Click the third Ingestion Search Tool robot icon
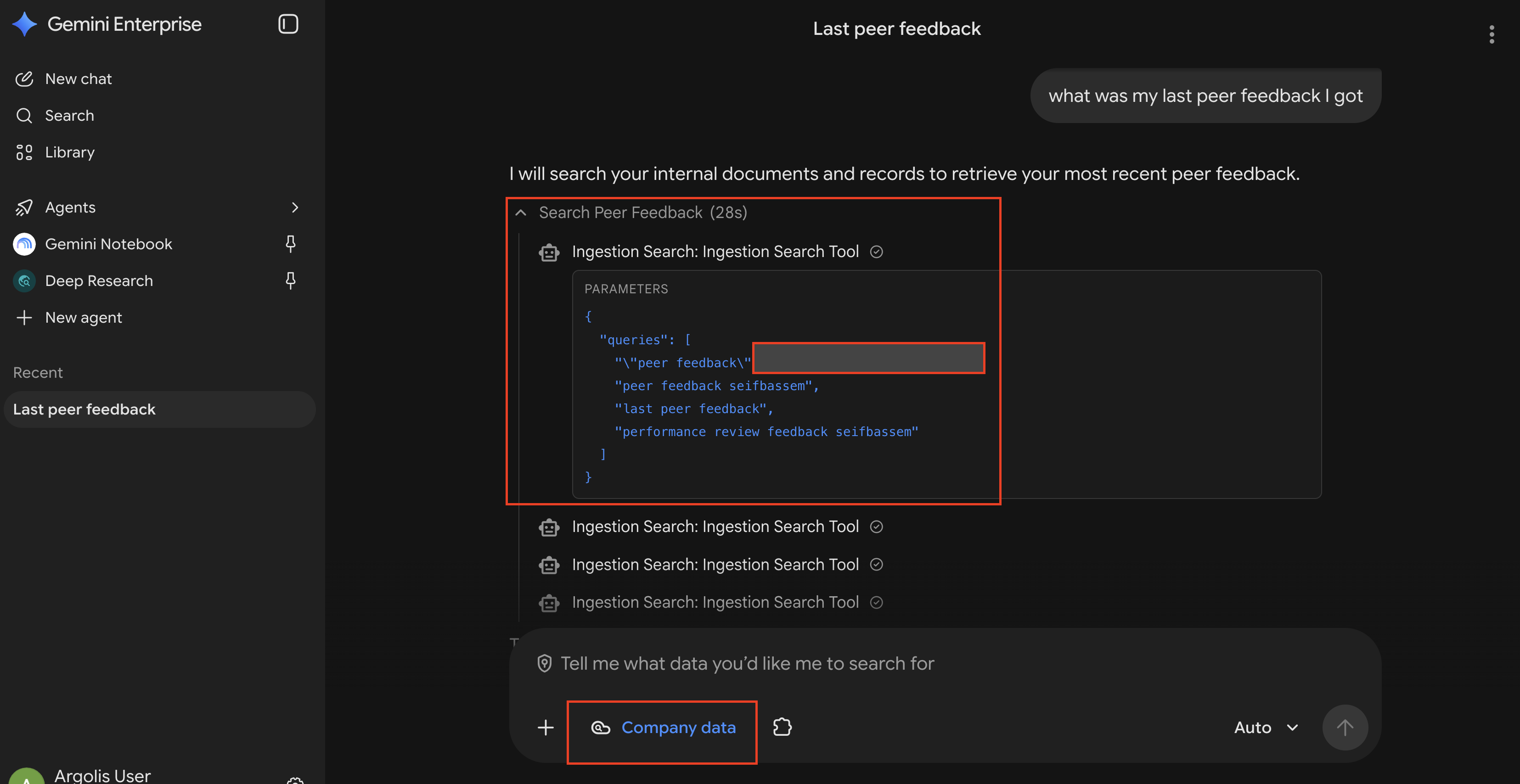1520x784 pixels. (x=549, y=565)
